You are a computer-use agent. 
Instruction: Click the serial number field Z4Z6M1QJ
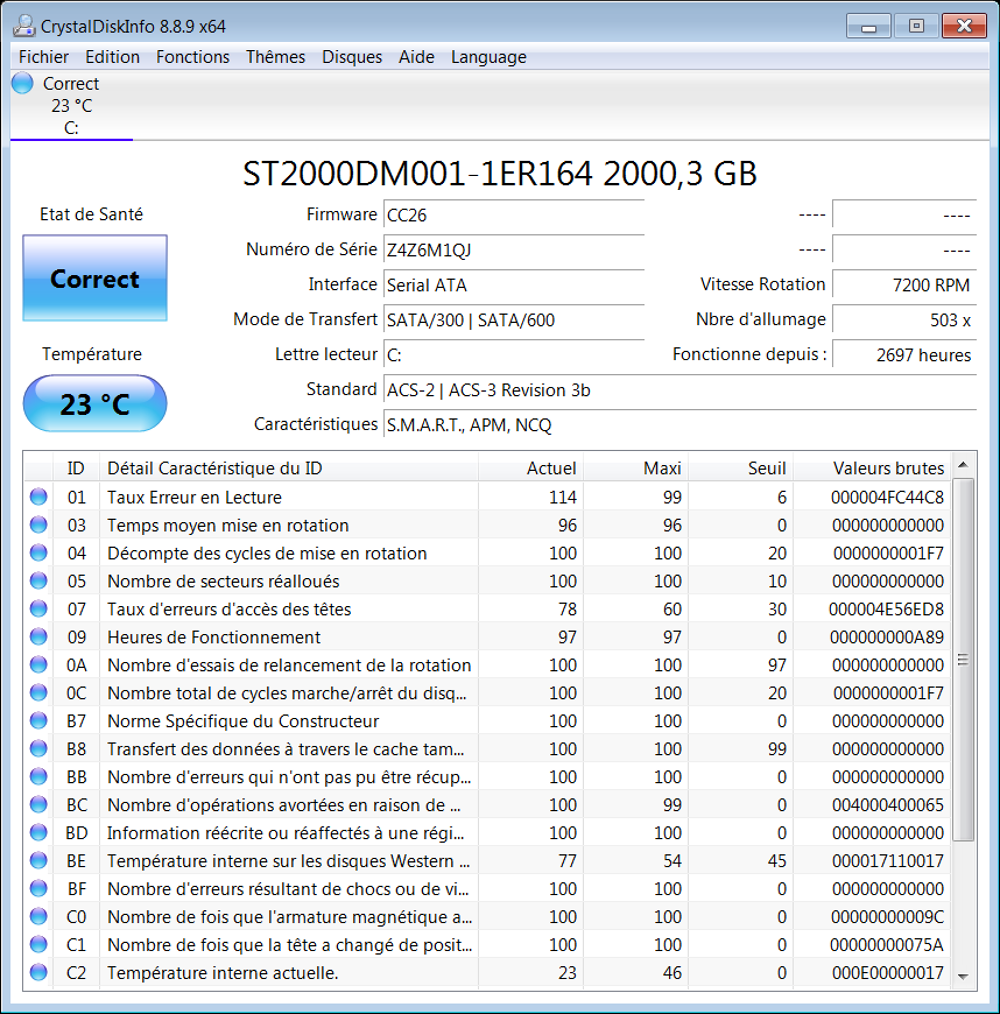coord(514,250)
